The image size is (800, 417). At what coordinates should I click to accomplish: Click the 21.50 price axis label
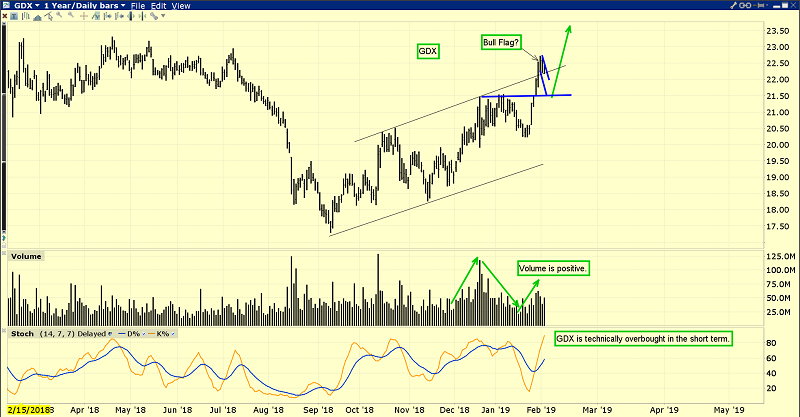click(x=778, y=96)
